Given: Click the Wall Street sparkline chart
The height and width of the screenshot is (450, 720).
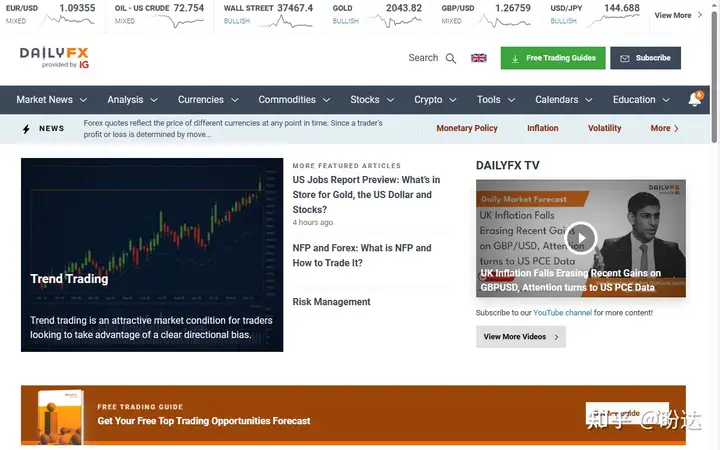Looking at the screenshot, I should 286,21.
